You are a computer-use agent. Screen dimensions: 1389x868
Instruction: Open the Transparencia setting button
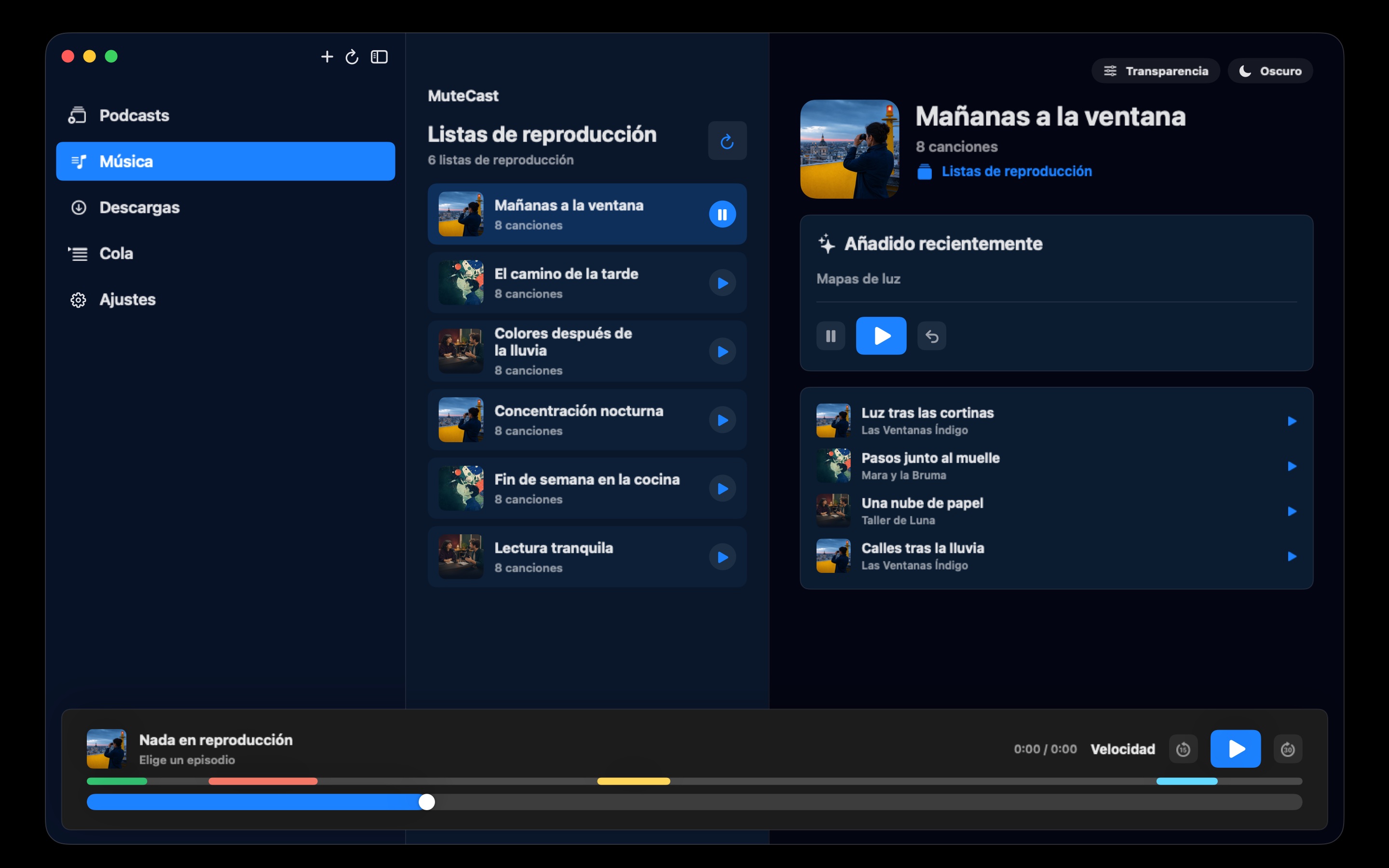point(1156,70)
